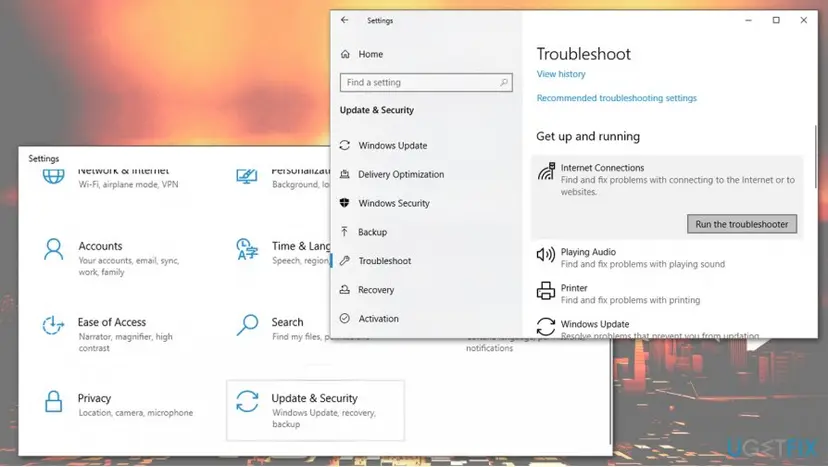Click the Home house icon
Image resolution: width=828 pixels, height=467 pixels.
click(x=345, y=54)
